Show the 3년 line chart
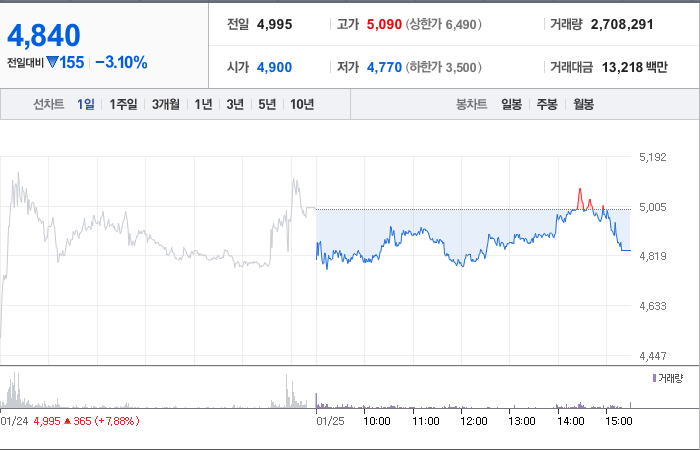 (235, 104)
